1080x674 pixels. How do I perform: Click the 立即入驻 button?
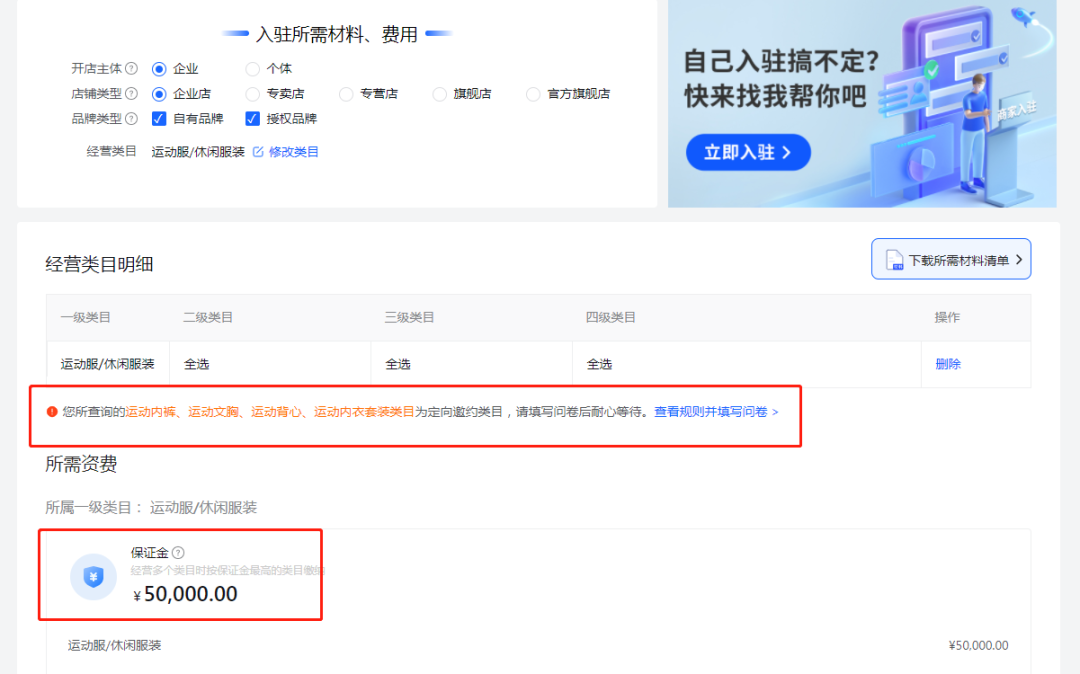pos(748,152)
